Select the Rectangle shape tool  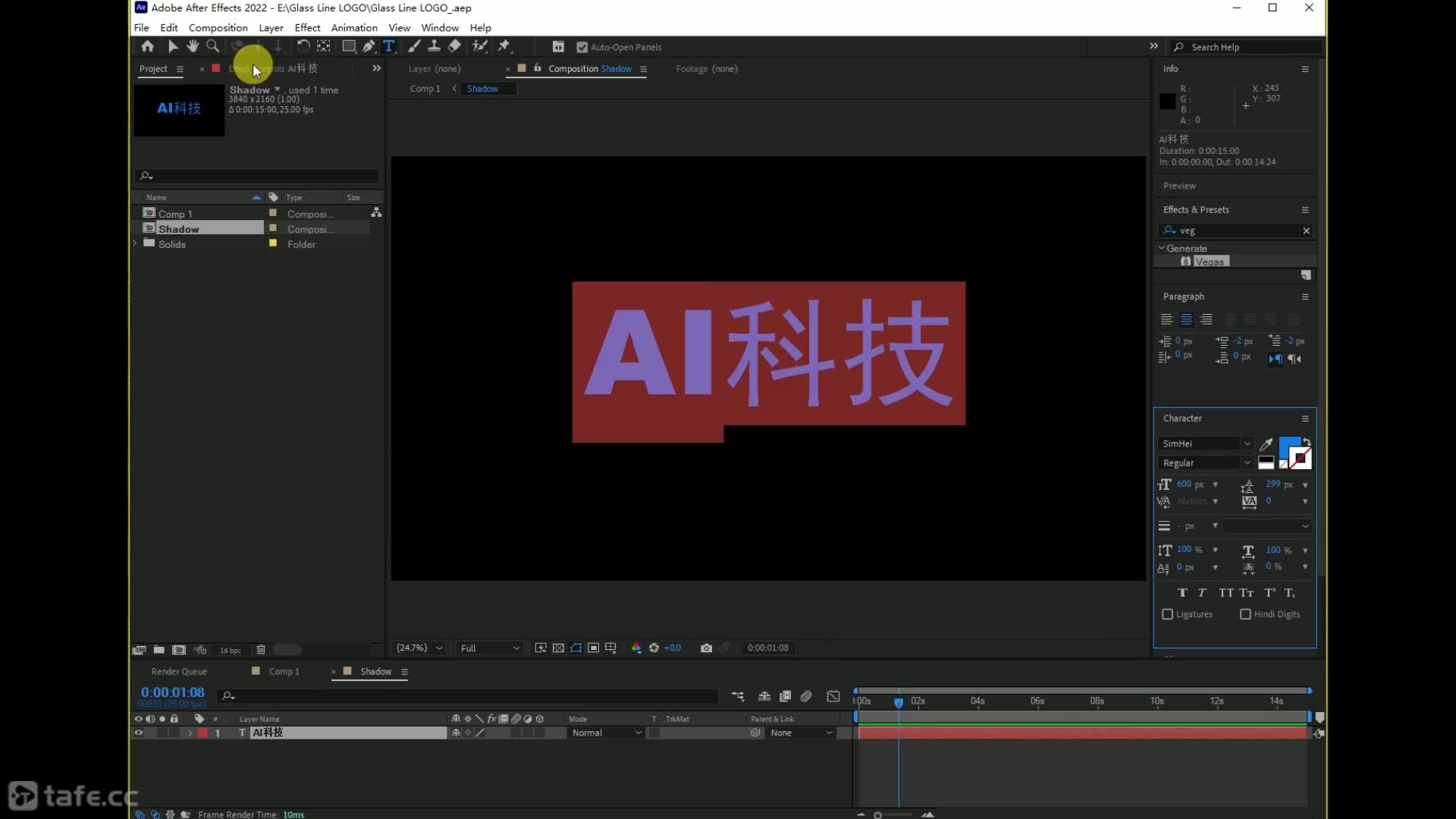point(349,46)
